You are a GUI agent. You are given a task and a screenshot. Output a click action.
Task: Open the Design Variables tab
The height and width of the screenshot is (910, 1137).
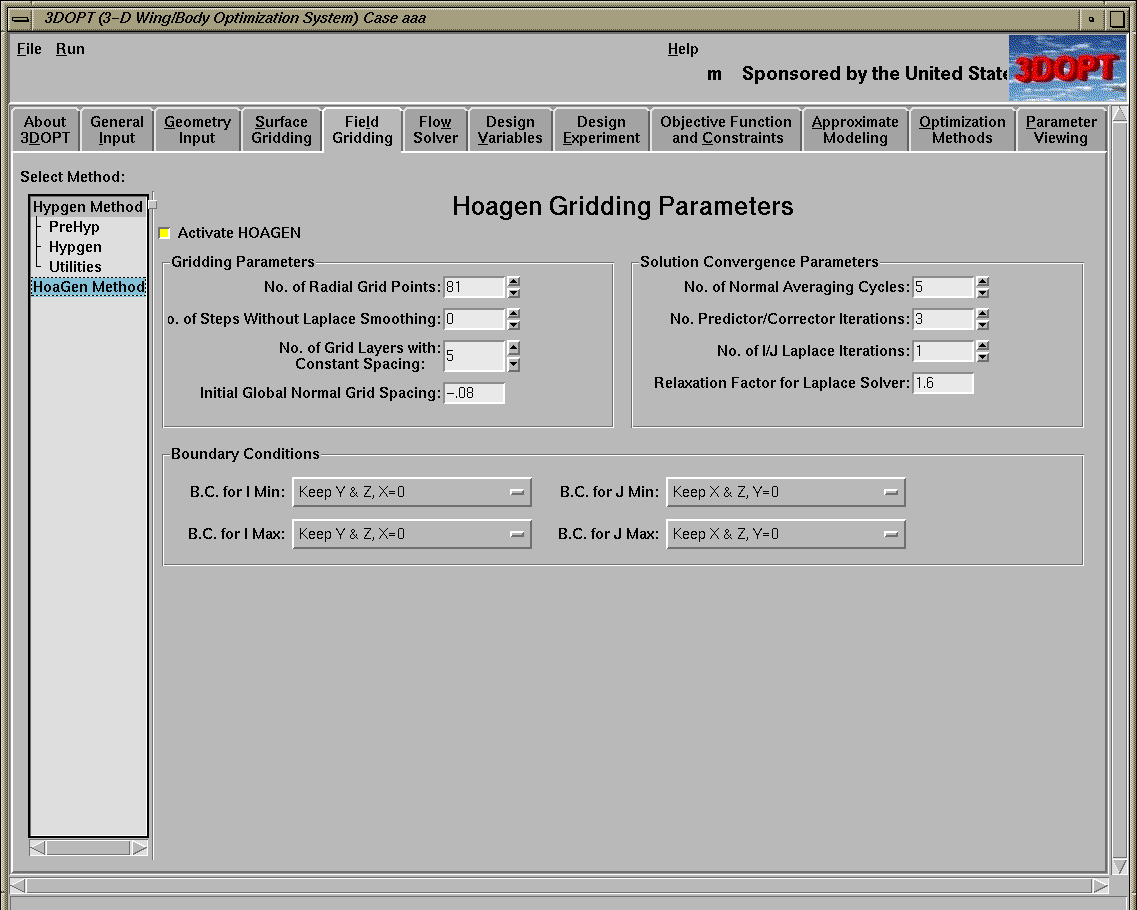[510, 130]
